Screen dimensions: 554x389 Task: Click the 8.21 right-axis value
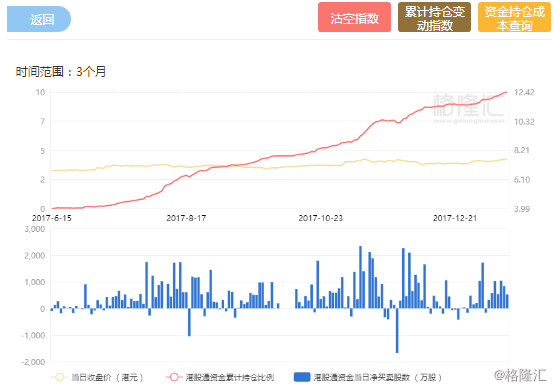tap(521, 150)
